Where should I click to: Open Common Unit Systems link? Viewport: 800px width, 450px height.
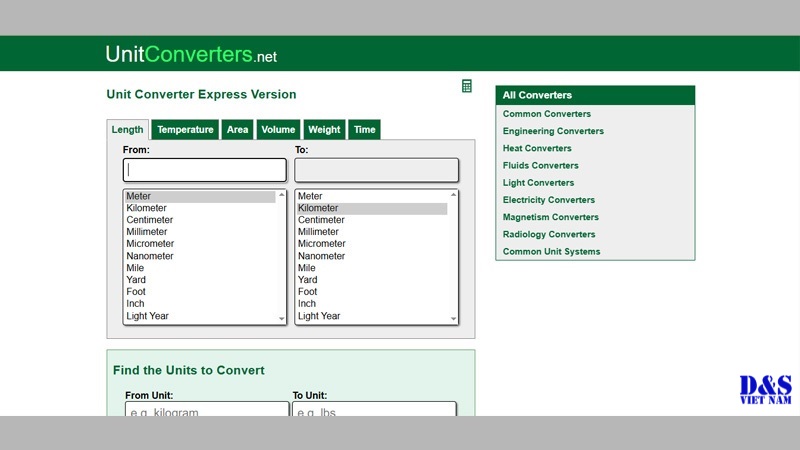551,252
